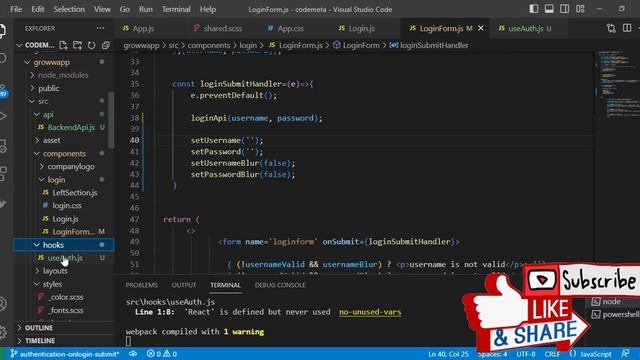
Task: Create a new file in Explorer
Action: (63, 45)
